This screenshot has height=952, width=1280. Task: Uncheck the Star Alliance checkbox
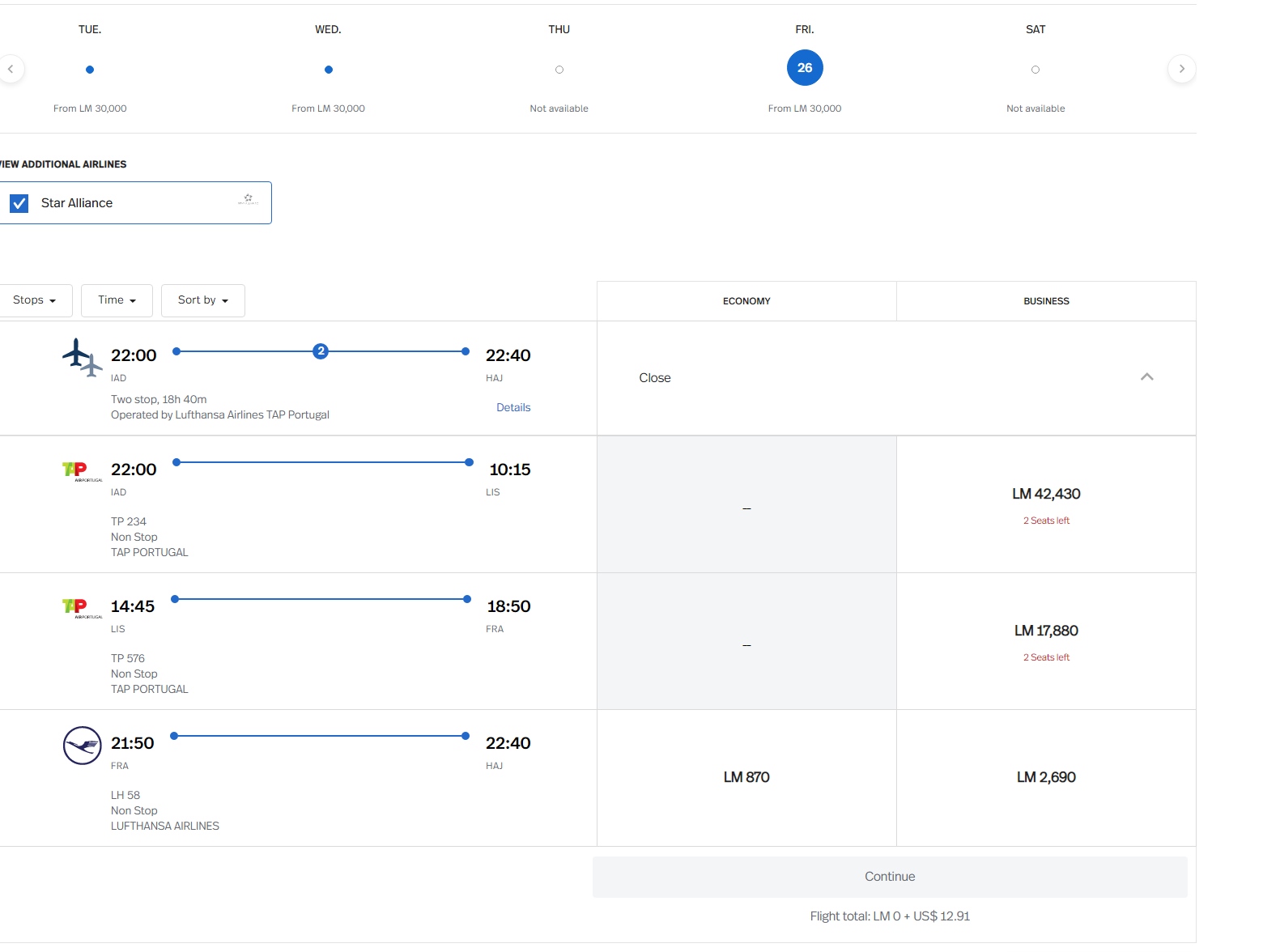19,203
